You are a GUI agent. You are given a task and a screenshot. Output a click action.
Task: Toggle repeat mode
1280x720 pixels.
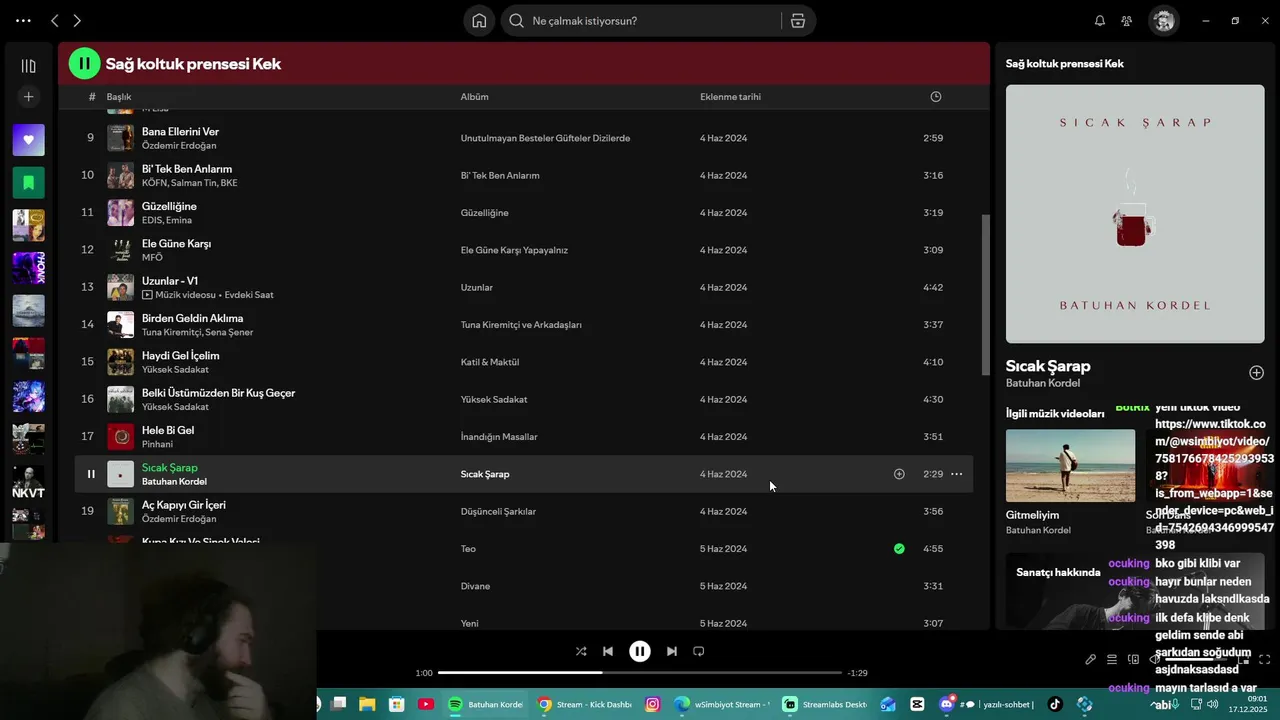coord(699,651)
